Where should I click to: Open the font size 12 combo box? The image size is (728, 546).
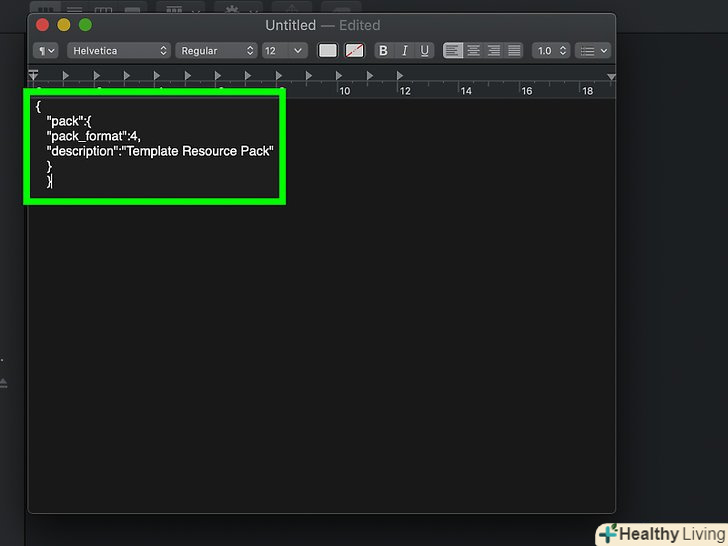point(285,51)
